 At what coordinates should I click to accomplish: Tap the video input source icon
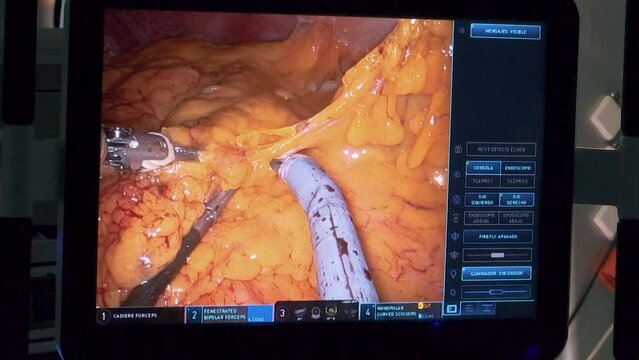tap(457, 174)
